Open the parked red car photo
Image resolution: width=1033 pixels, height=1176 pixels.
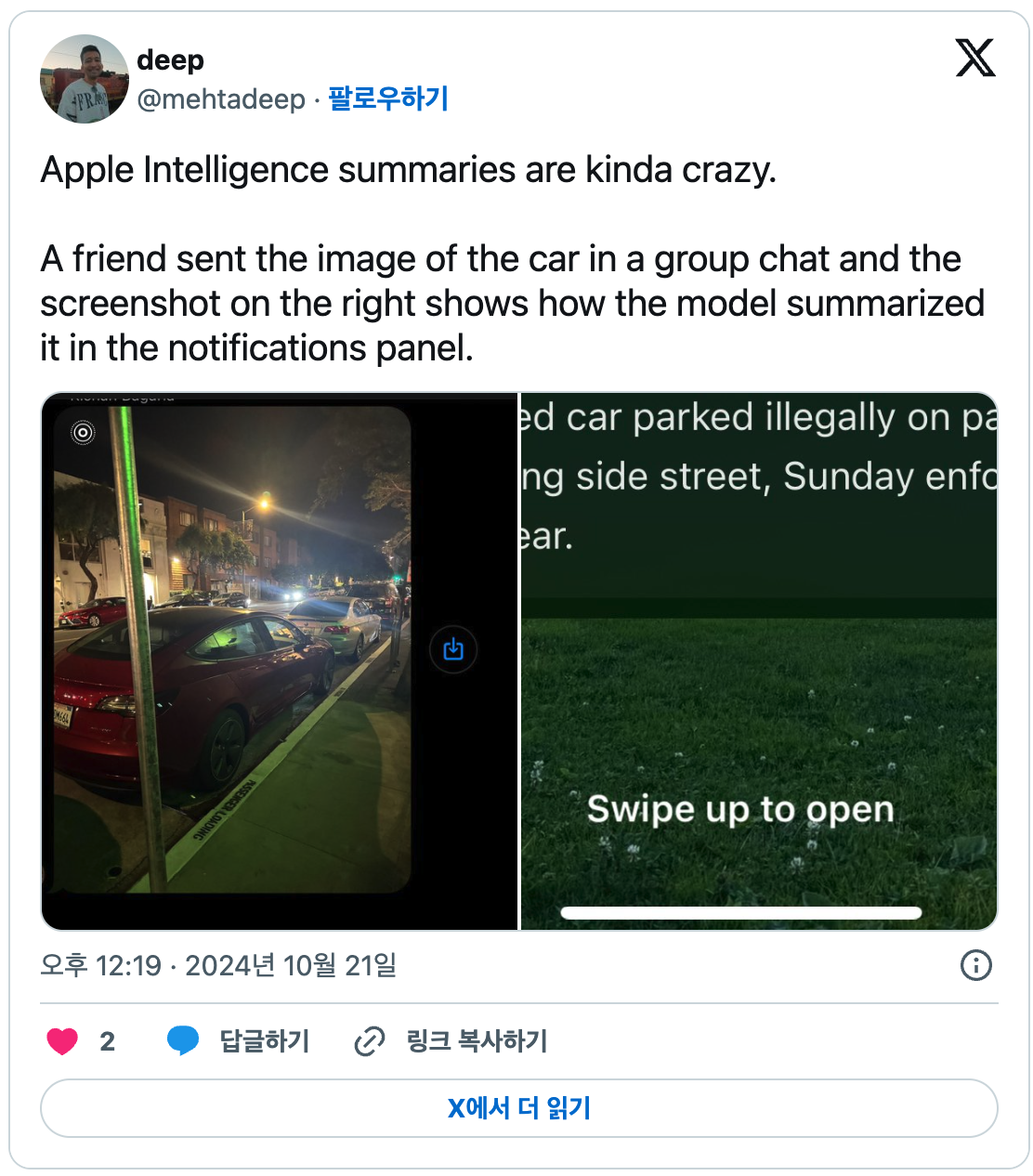point(280,661)
